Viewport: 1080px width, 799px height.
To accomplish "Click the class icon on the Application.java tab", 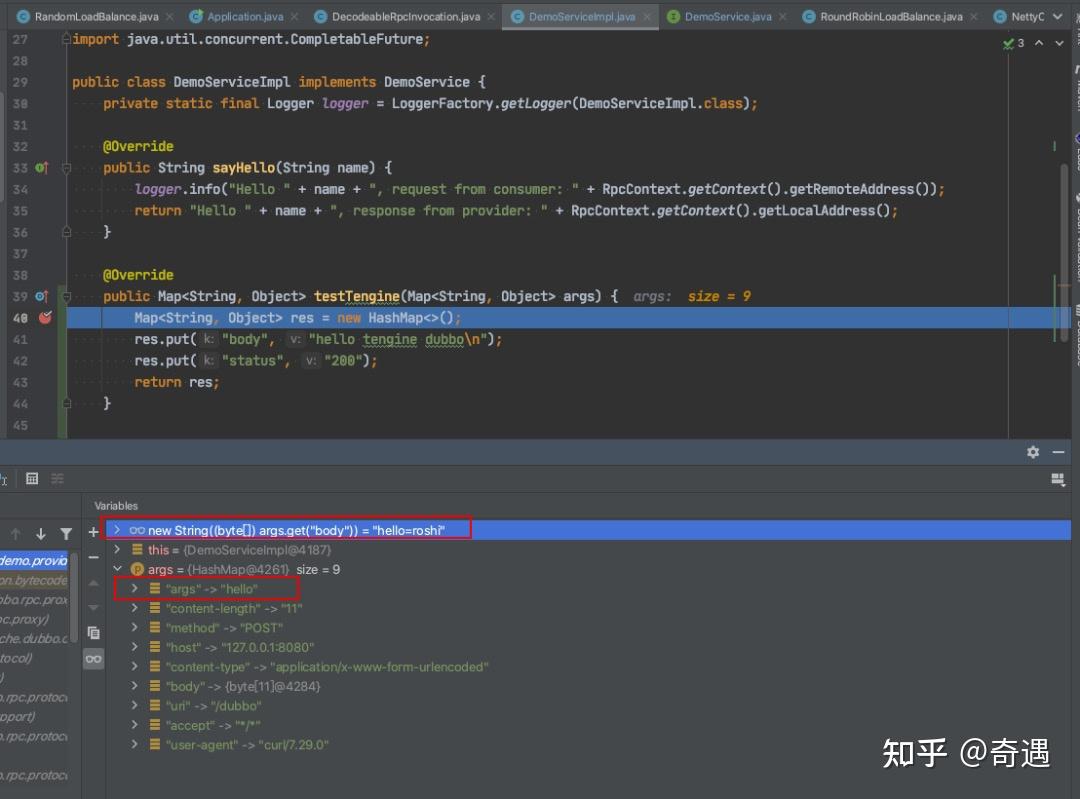I will pos(196,16).
